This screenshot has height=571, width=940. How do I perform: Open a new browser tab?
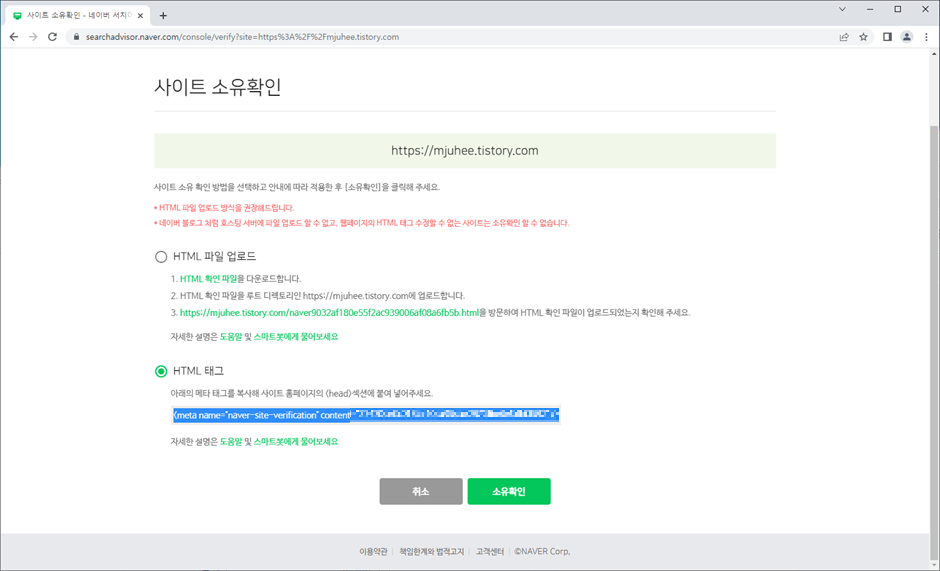163,16
